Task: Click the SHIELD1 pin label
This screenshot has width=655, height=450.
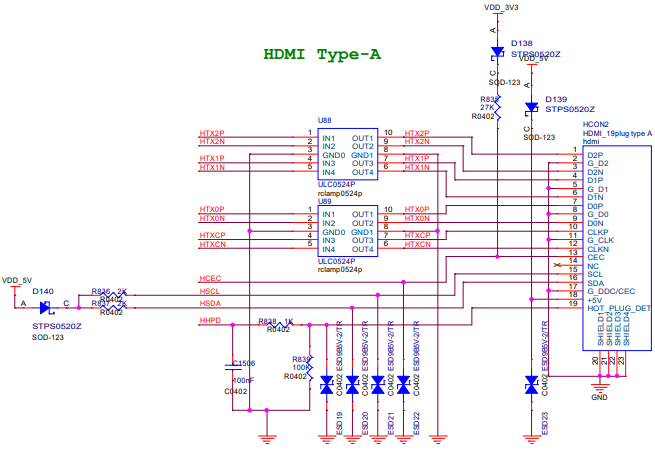Action: [601, 328]
